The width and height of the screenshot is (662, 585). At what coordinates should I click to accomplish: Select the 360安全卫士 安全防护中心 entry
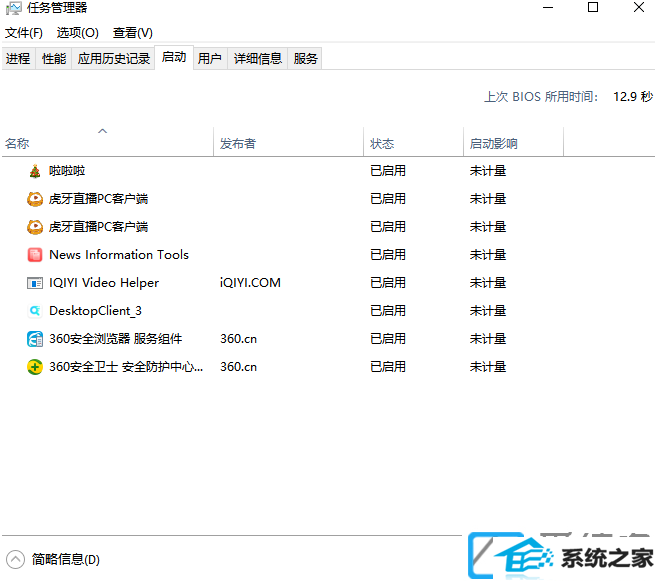pos(126,367)
